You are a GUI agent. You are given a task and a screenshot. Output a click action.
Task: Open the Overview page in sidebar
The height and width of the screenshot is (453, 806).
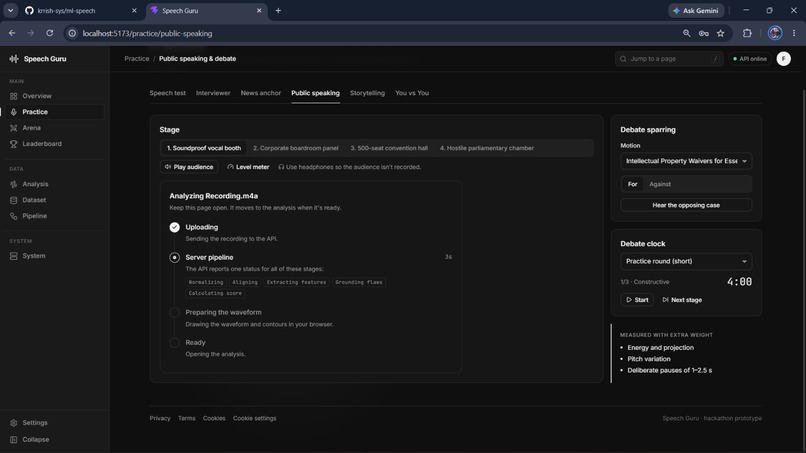pyautogui.click(x=54, y=96)
